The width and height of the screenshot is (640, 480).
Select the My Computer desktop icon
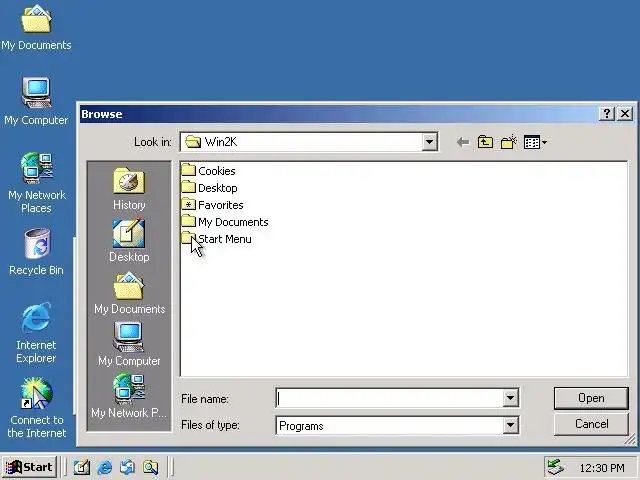click(x=36, y=101)
